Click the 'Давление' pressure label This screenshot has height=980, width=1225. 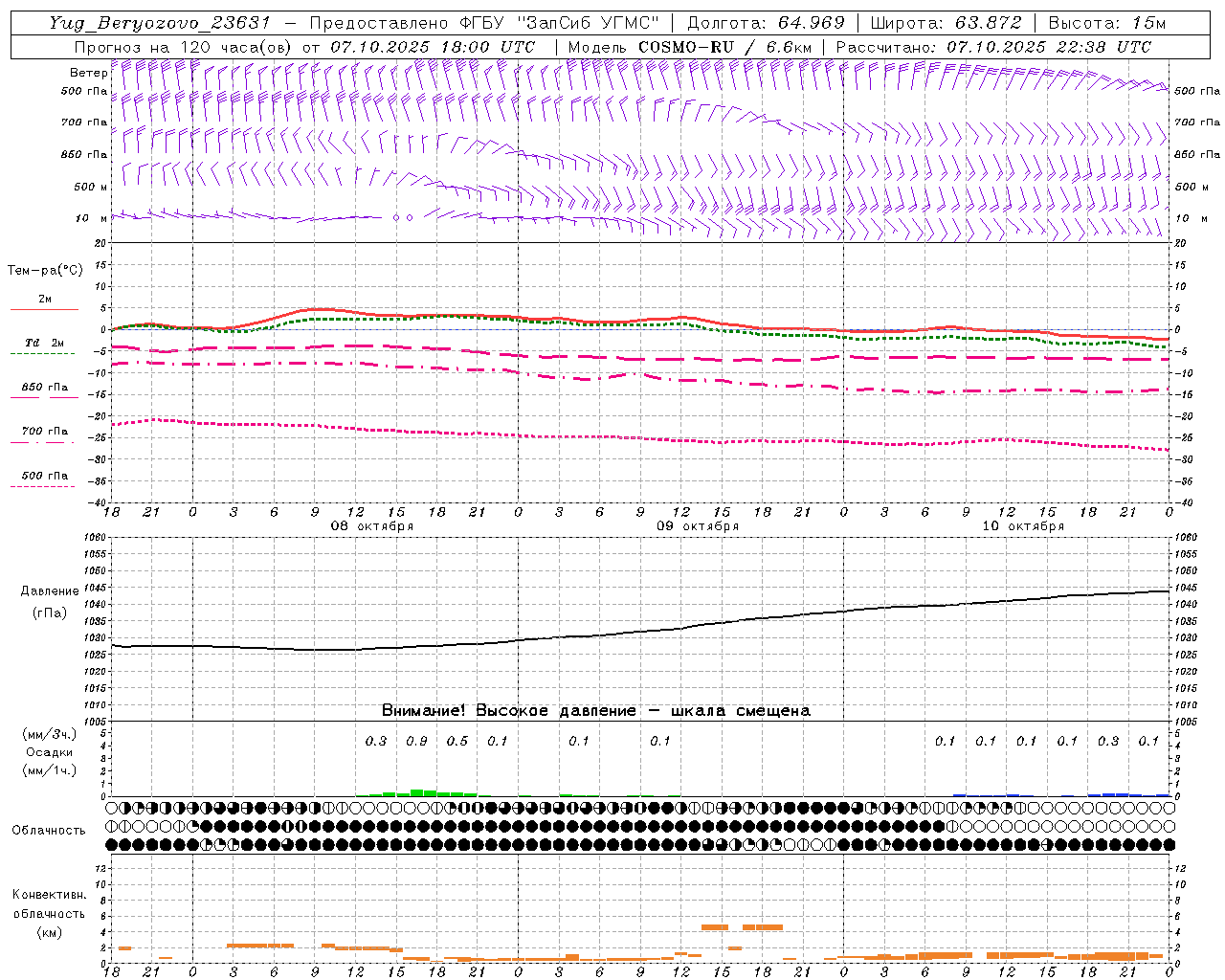pyautogui.click(x=50, y=591)
